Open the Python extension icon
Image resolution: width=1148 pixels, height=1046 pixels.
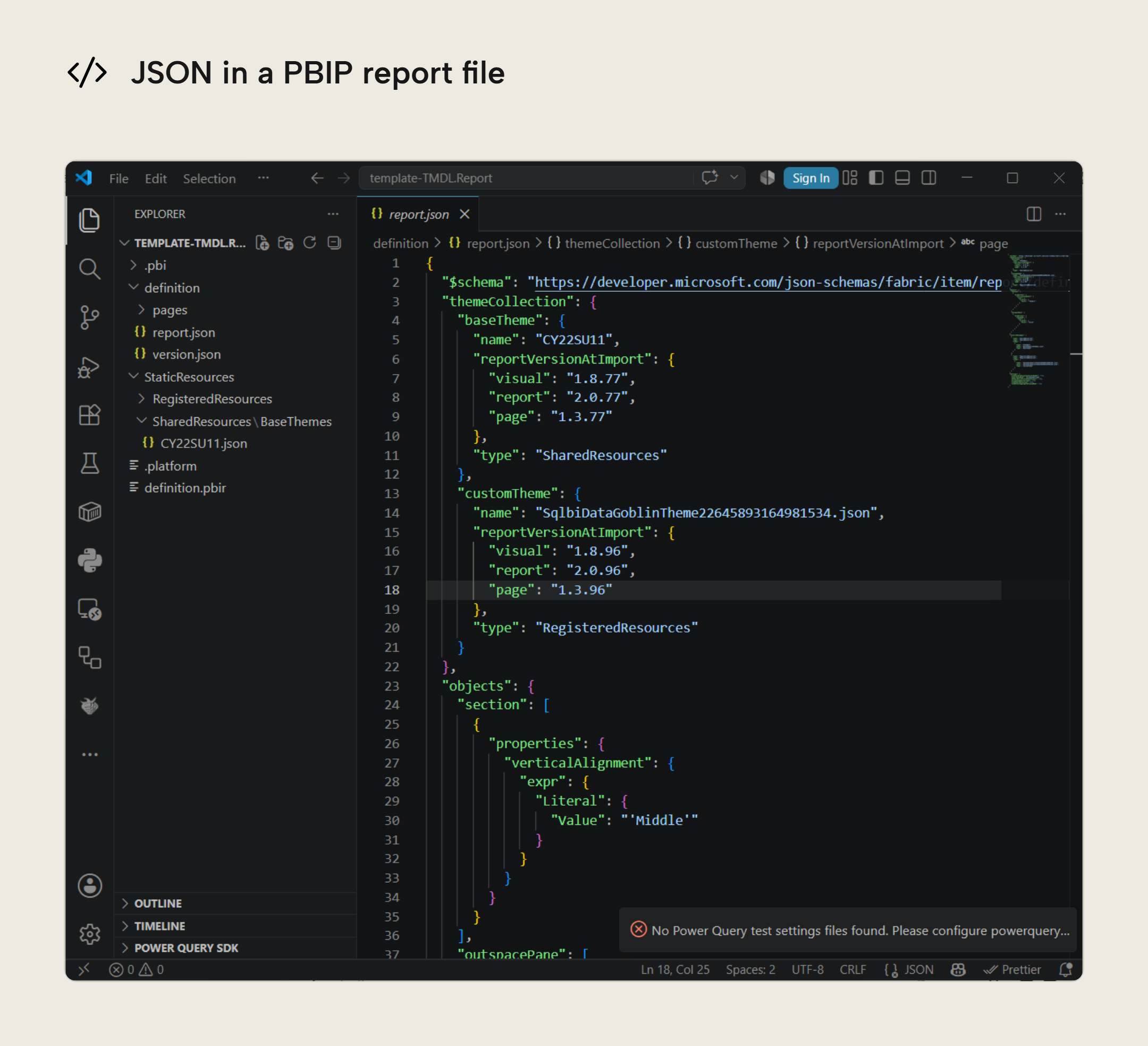coord(89,560)
